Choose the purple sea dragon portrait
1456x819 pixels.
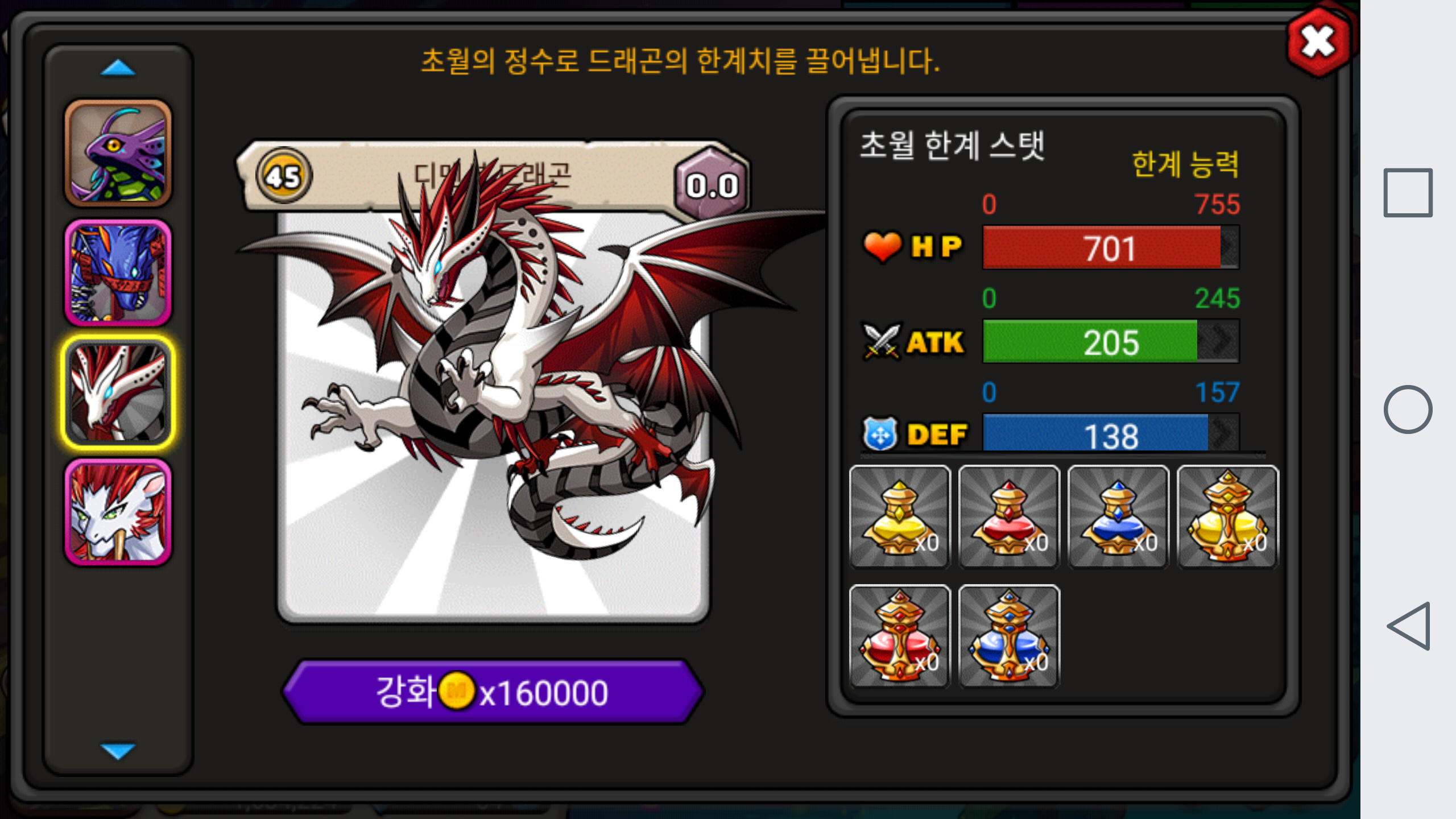(118, 152)
